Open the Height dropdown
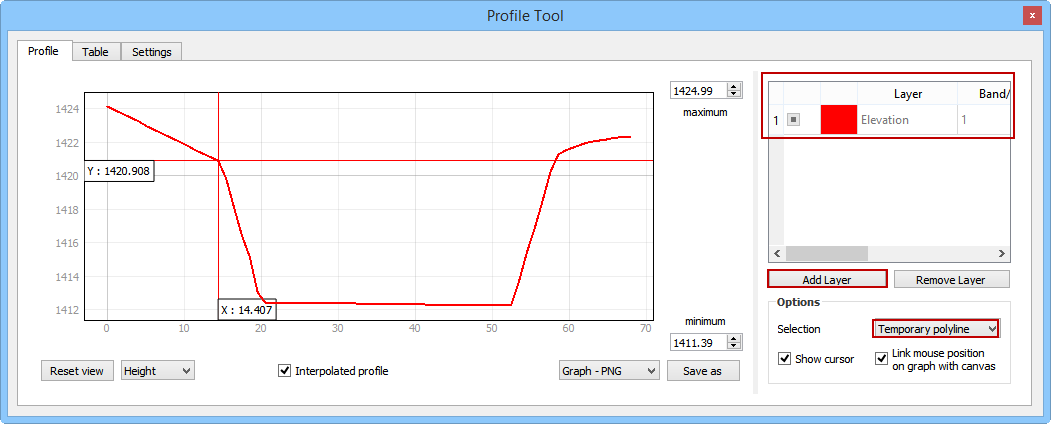The image size is (1051, 424). (x=158, y=371)
